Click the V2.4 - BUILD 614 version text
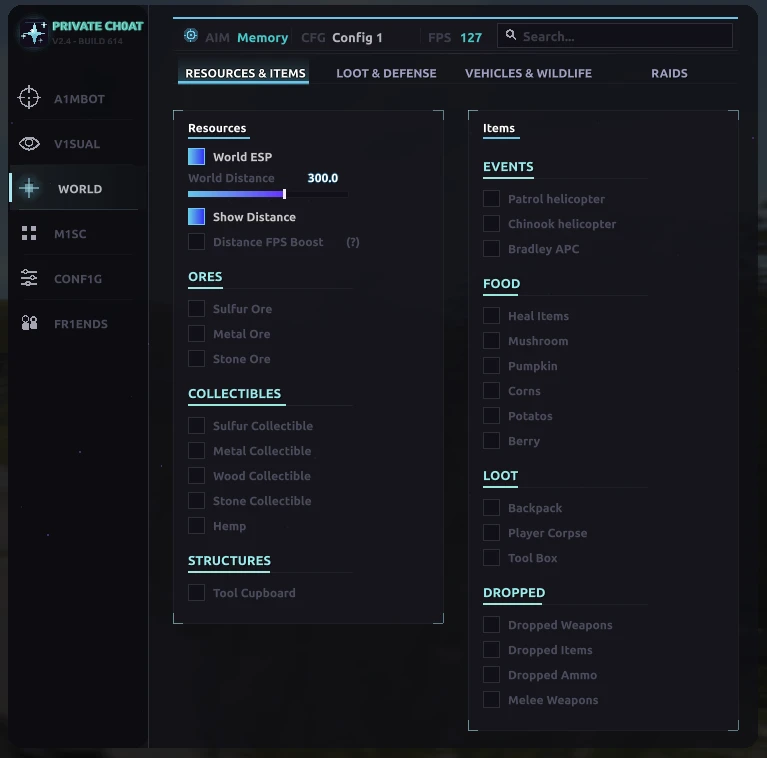 click(x=87, y=41)
